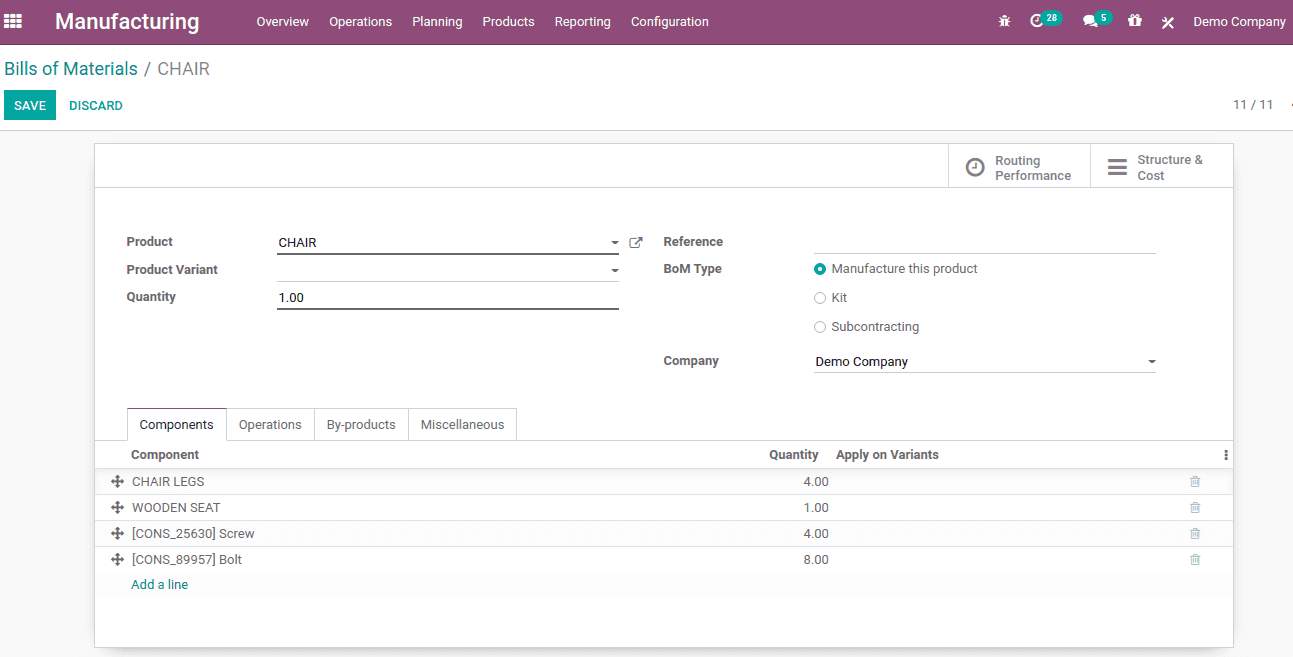Click Add a line link
1293x657 pixels.
(160, 585)
